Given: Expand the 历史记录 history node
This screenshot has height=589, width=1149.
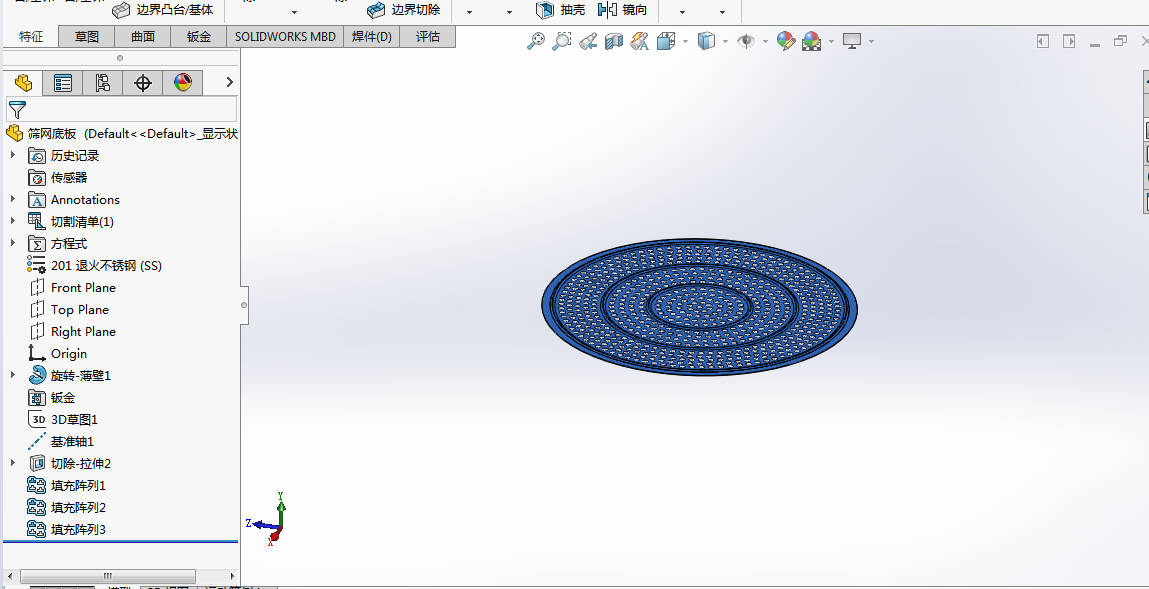Looking at the screenshot, I should click(x=12, y=155).
